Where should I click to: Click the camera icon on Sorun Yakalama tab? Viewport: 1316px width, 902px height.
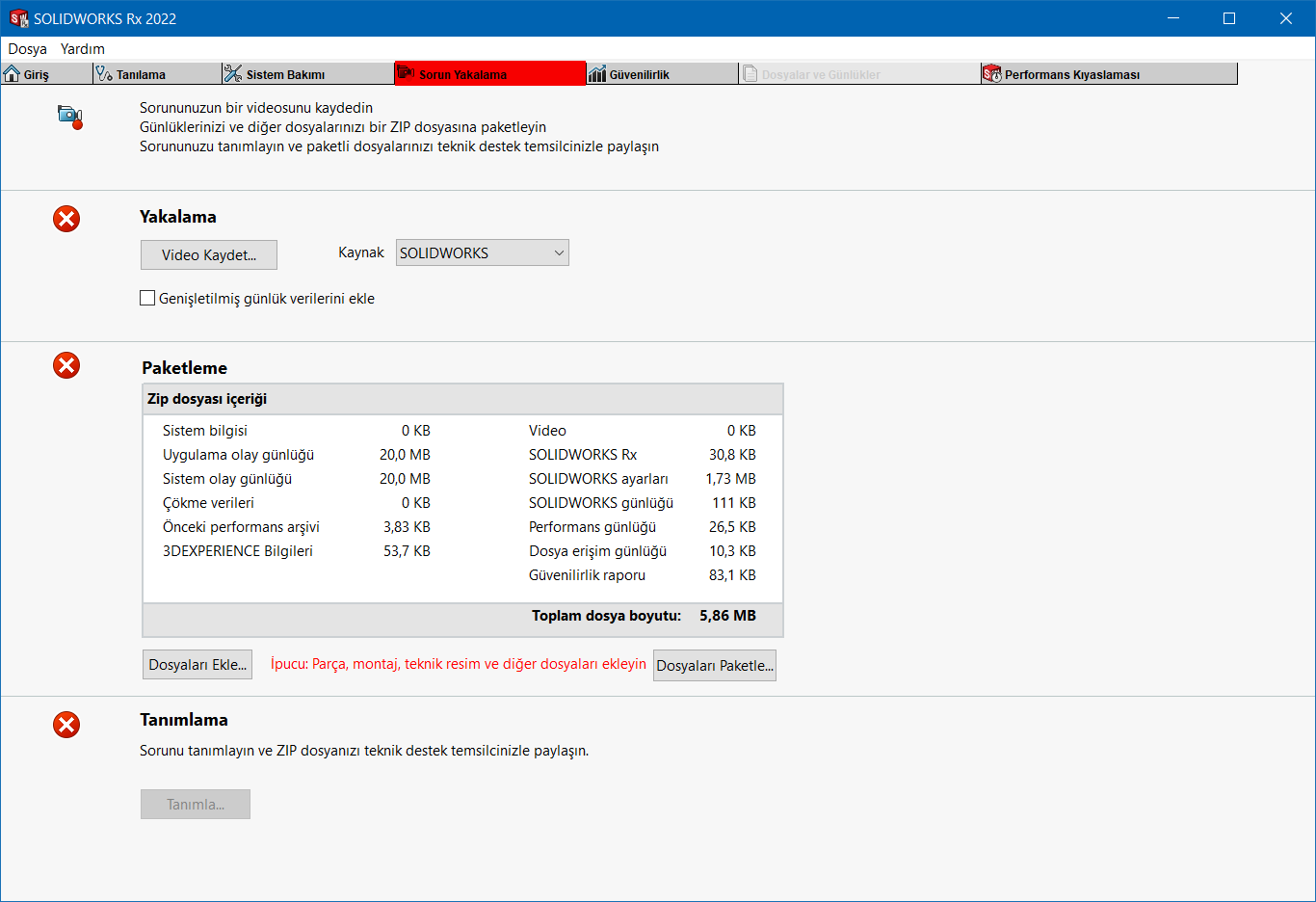[406, 73]
